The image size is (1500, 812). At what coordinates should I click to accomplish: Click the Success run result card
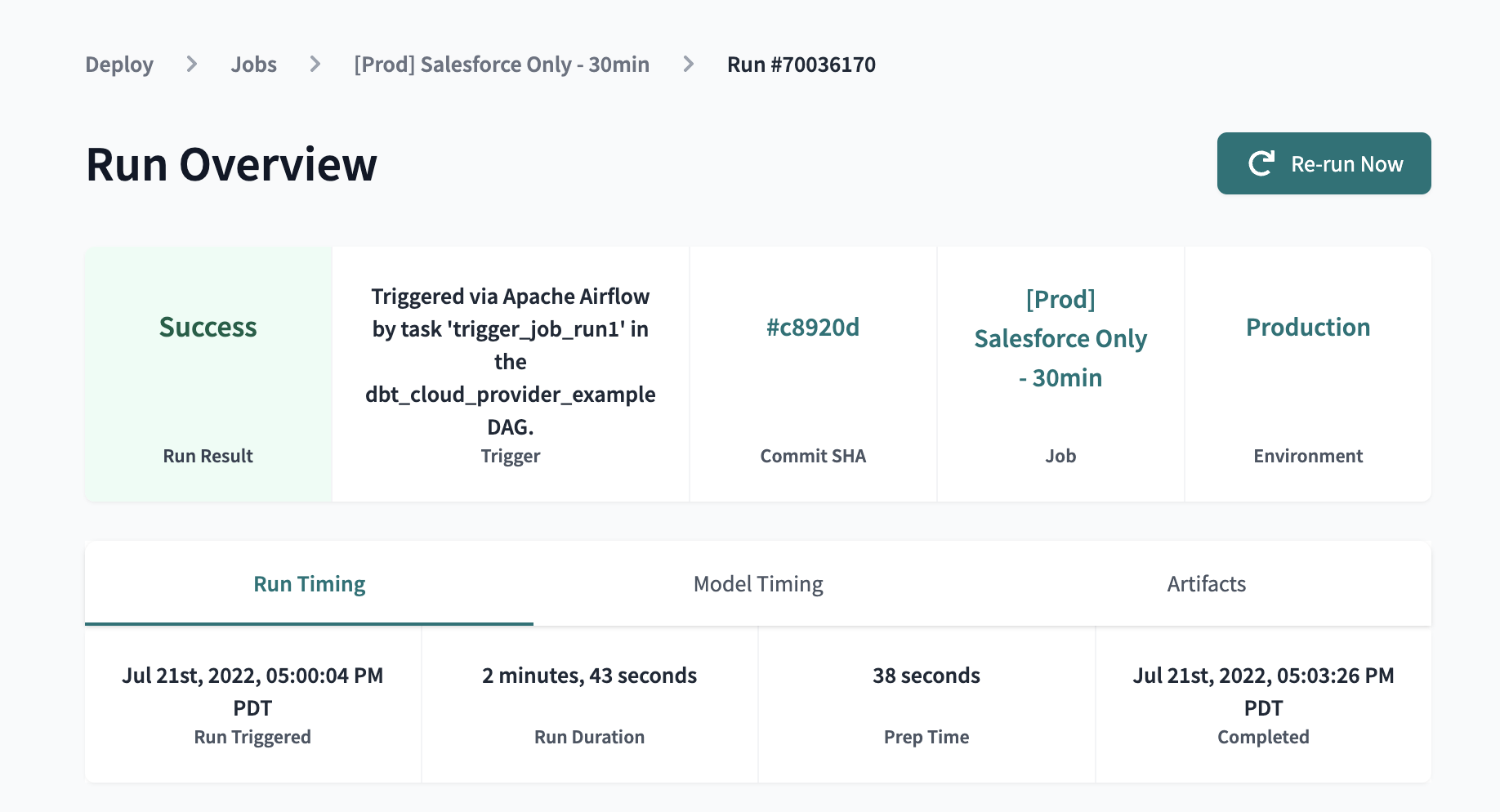coord(208,374)
